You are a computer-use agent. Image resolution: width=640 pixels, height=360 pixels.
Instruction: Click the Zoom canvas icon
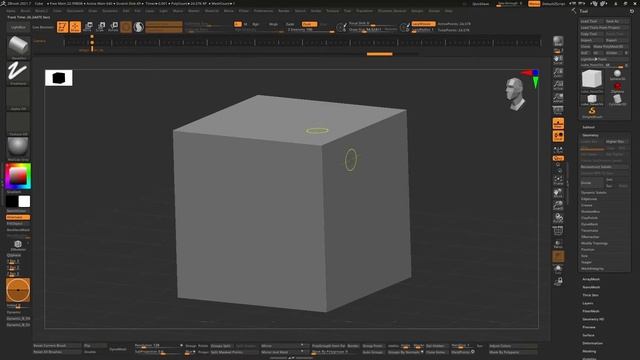[558, 73]
